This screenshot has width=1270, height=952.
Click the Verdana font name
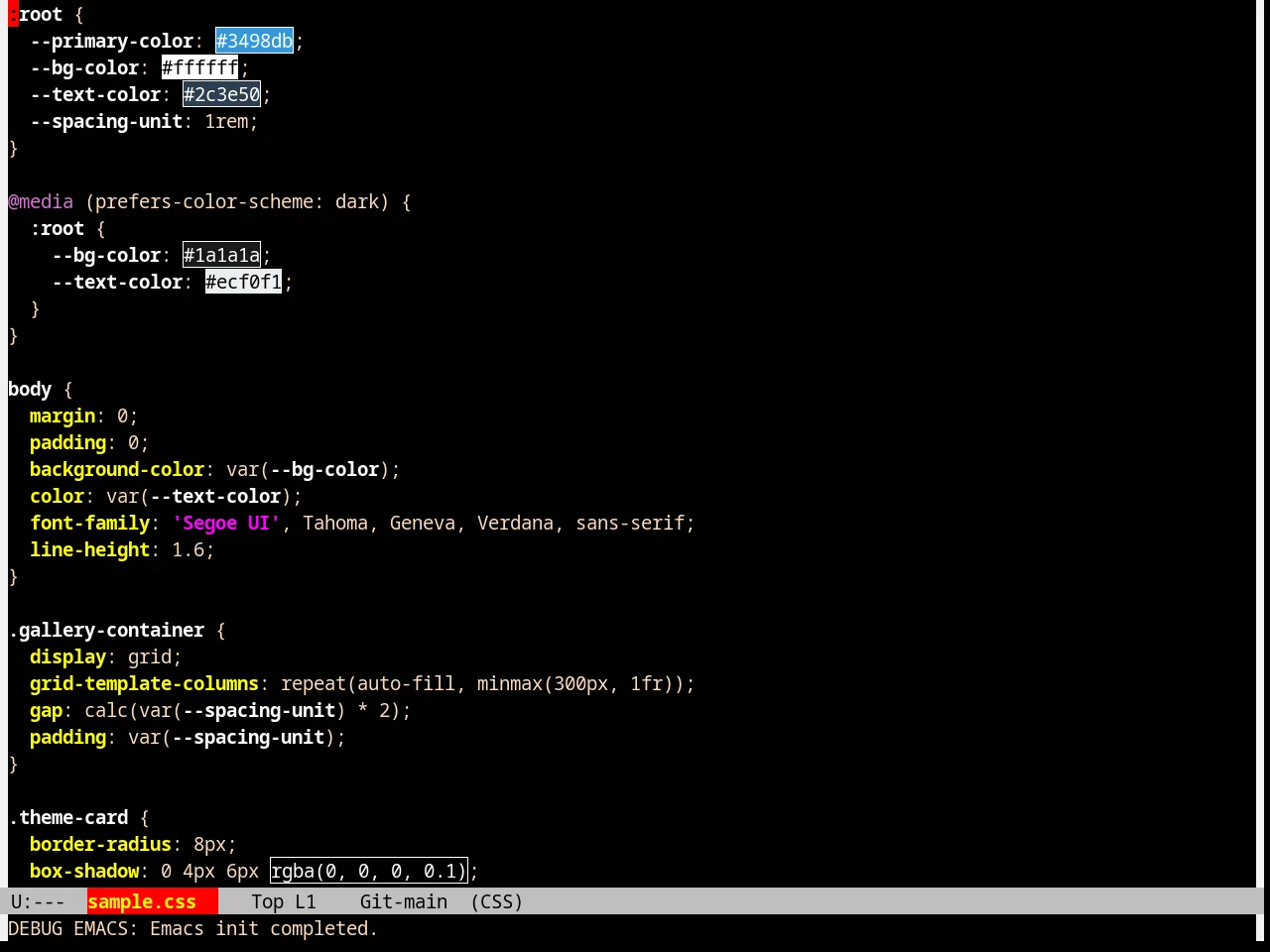point(515,523)
